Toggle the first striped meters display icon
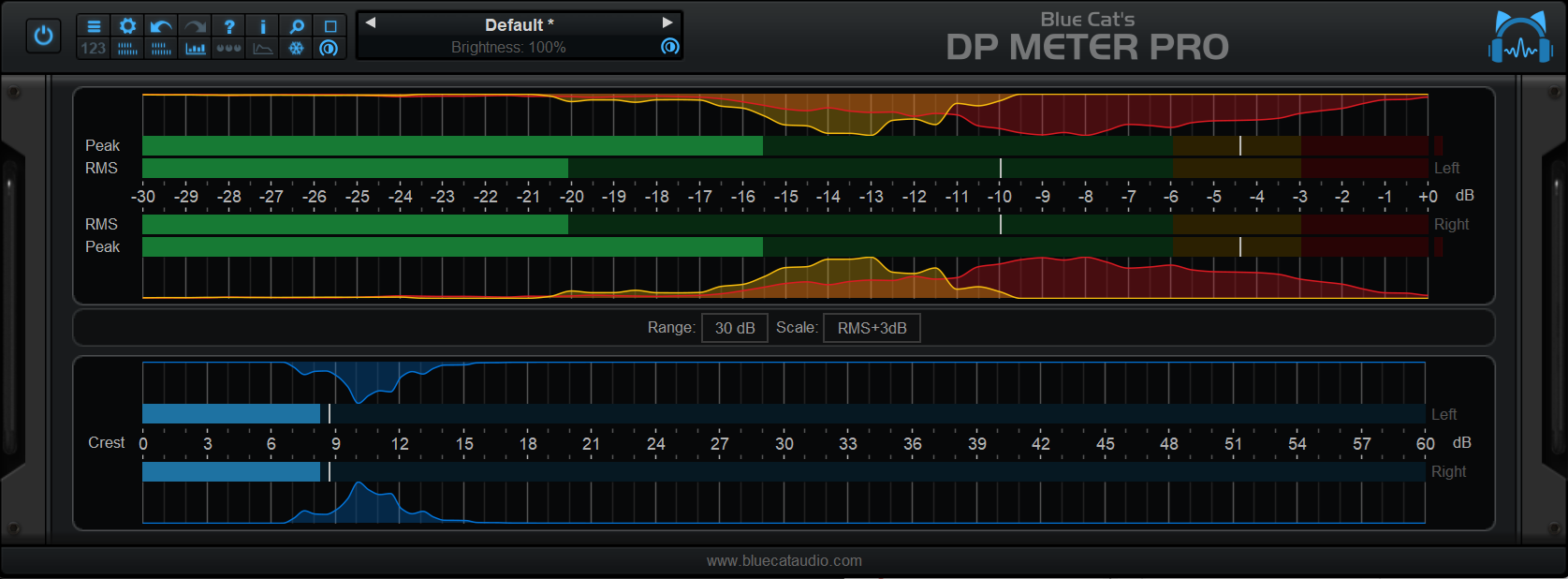1568x579 pixels. pyautogui.click(x=128, y=48)
